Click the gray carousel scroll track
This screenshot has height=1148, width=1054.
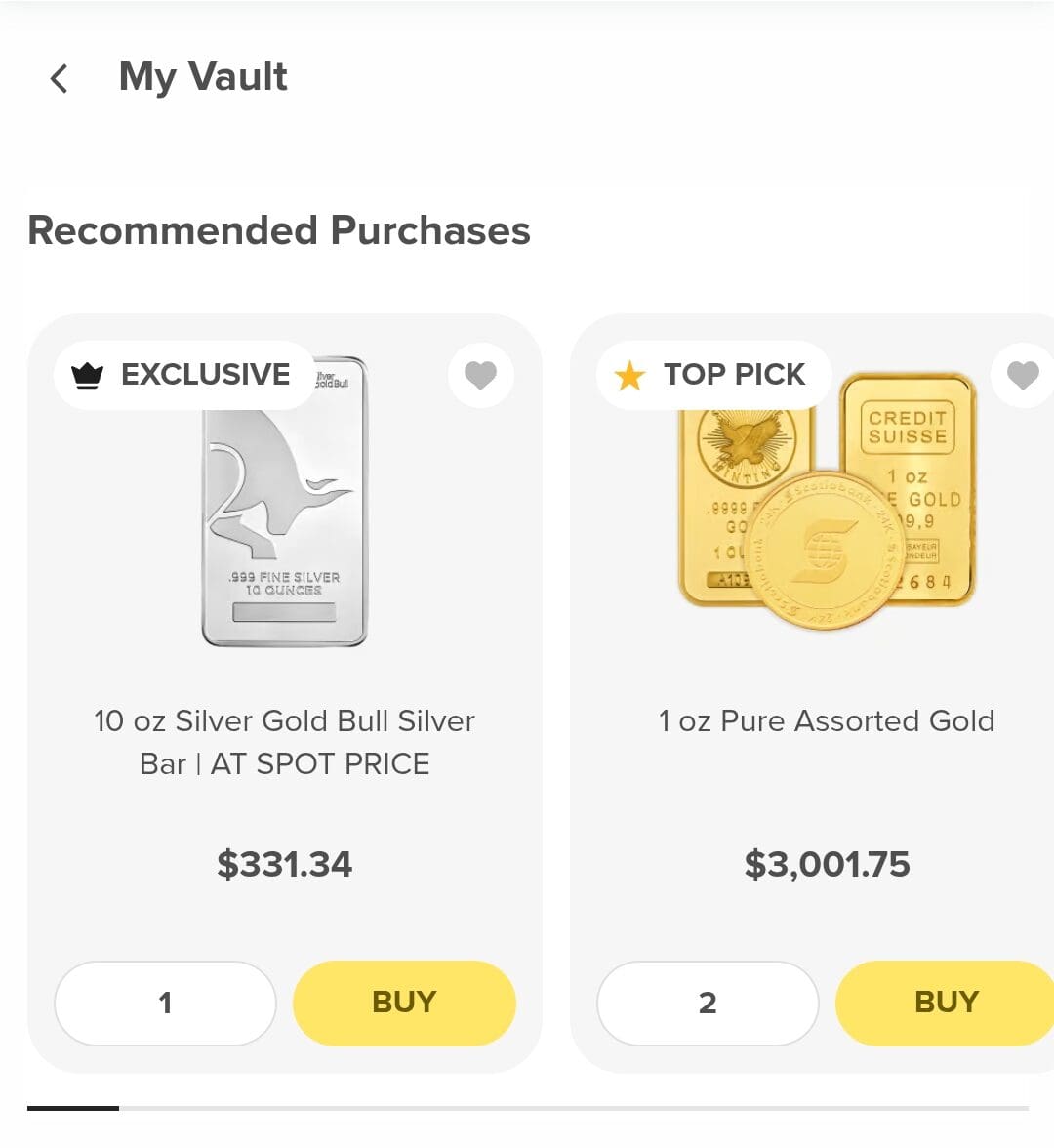[574, 1108]
